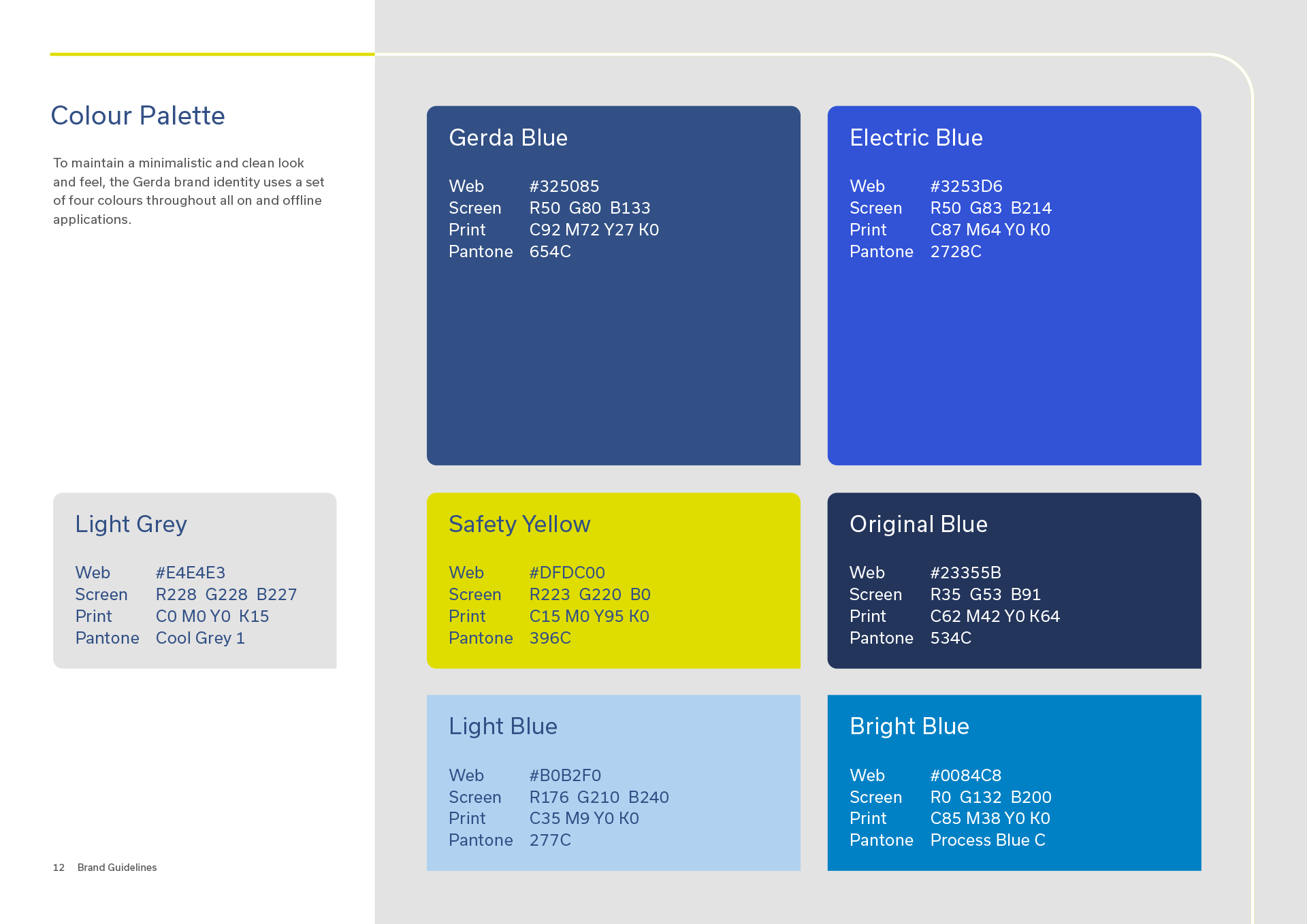Click the Bright Blue title text
This screenshot has height=924, width=1307.
click(x=909, y=727)
